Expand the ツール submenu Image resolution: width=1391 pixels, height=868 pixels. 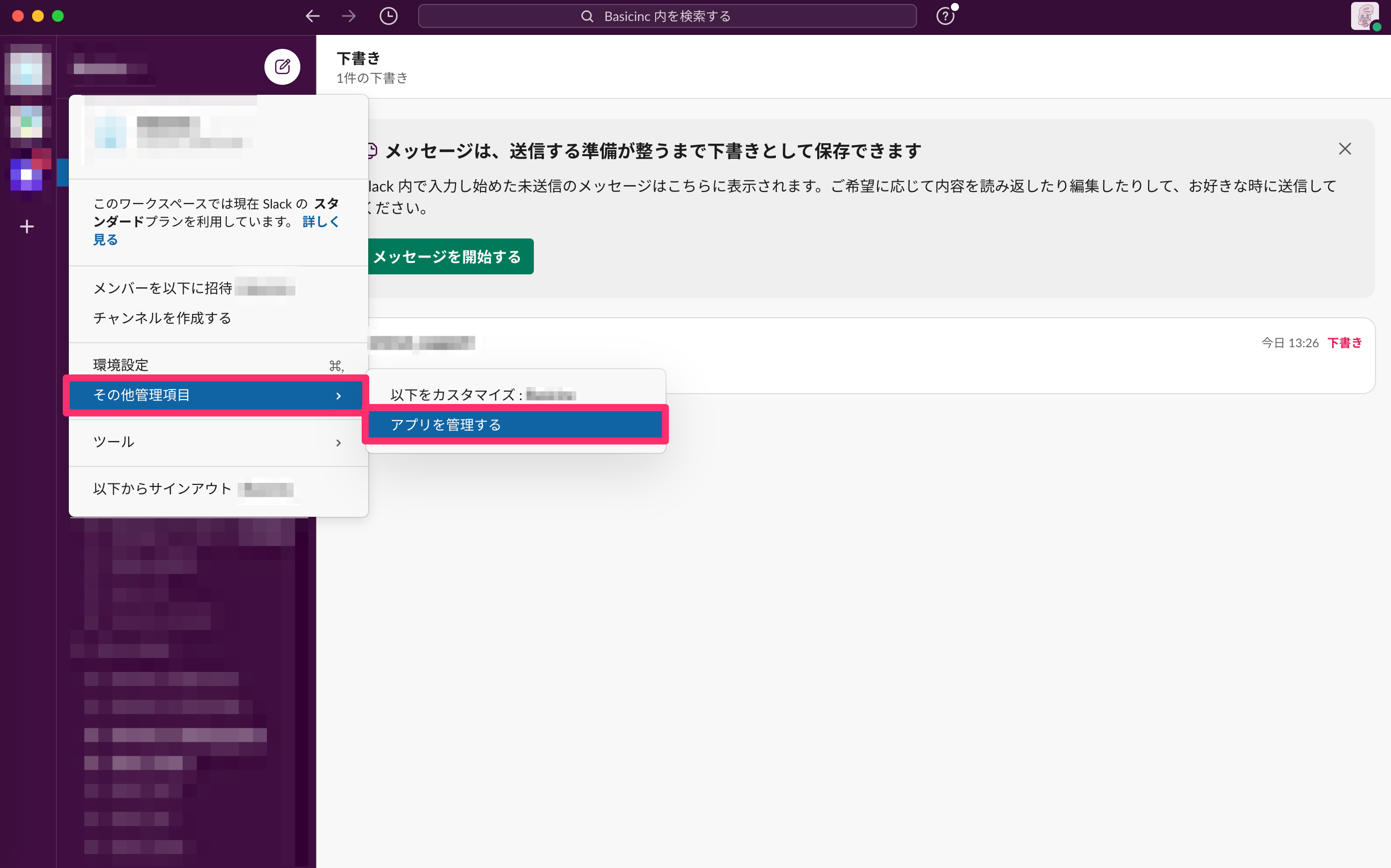218,442
